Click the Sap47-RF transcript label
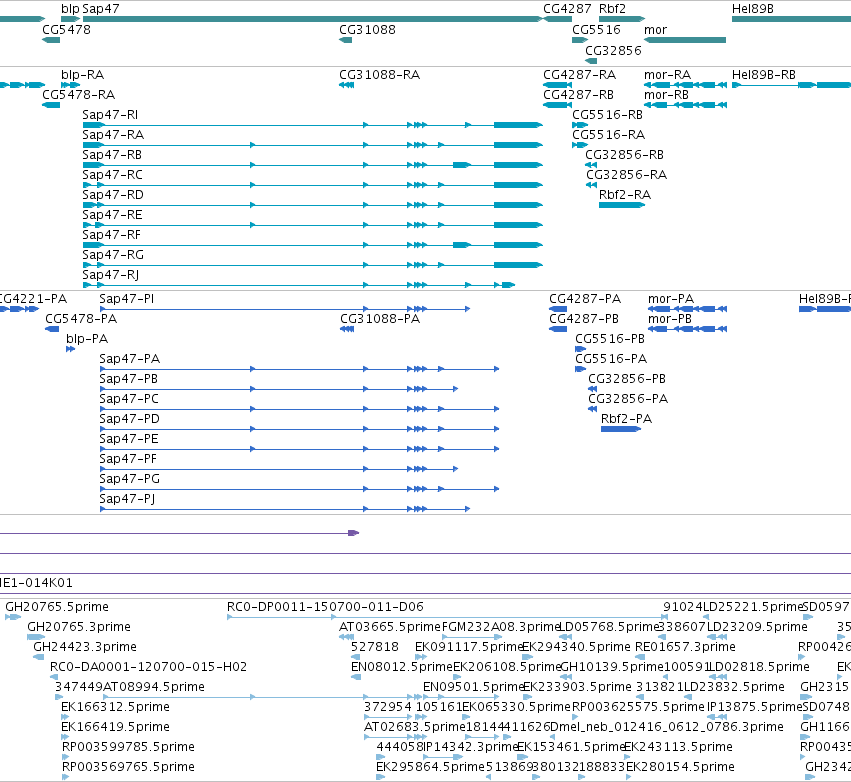Screen dimensions: 851x782 (111, 236)
